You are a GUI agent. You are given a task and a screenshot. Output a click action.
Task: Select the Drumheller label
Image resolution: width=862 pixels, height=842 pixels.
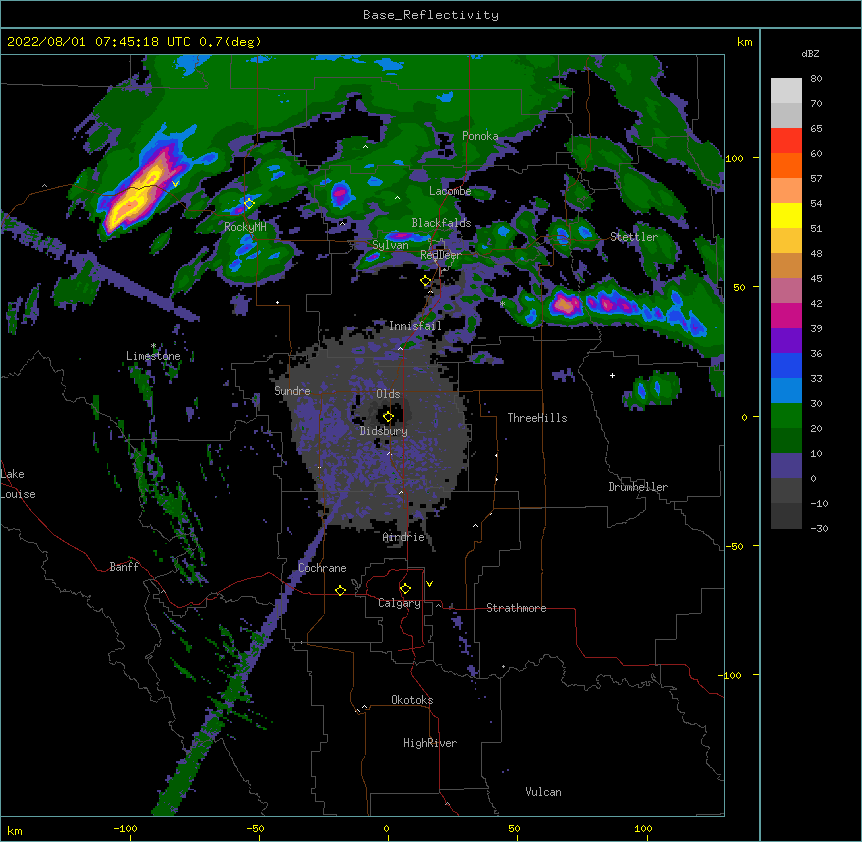(x=638, y=487)
